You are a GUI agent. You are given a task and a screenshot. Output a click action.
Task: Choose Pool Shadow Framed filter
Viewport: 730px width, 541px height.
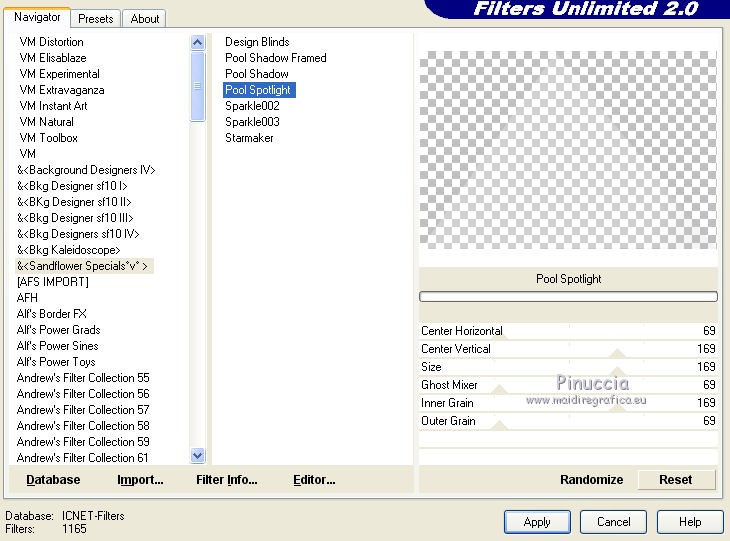coord(276,58)
